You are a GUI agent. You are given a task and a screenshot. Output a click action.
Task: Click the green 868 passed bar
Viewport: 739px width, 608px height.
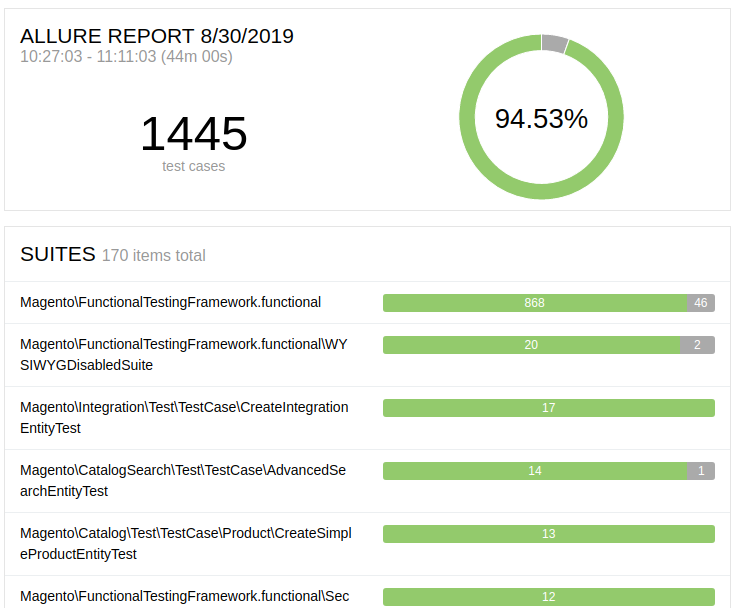(534, 303)
